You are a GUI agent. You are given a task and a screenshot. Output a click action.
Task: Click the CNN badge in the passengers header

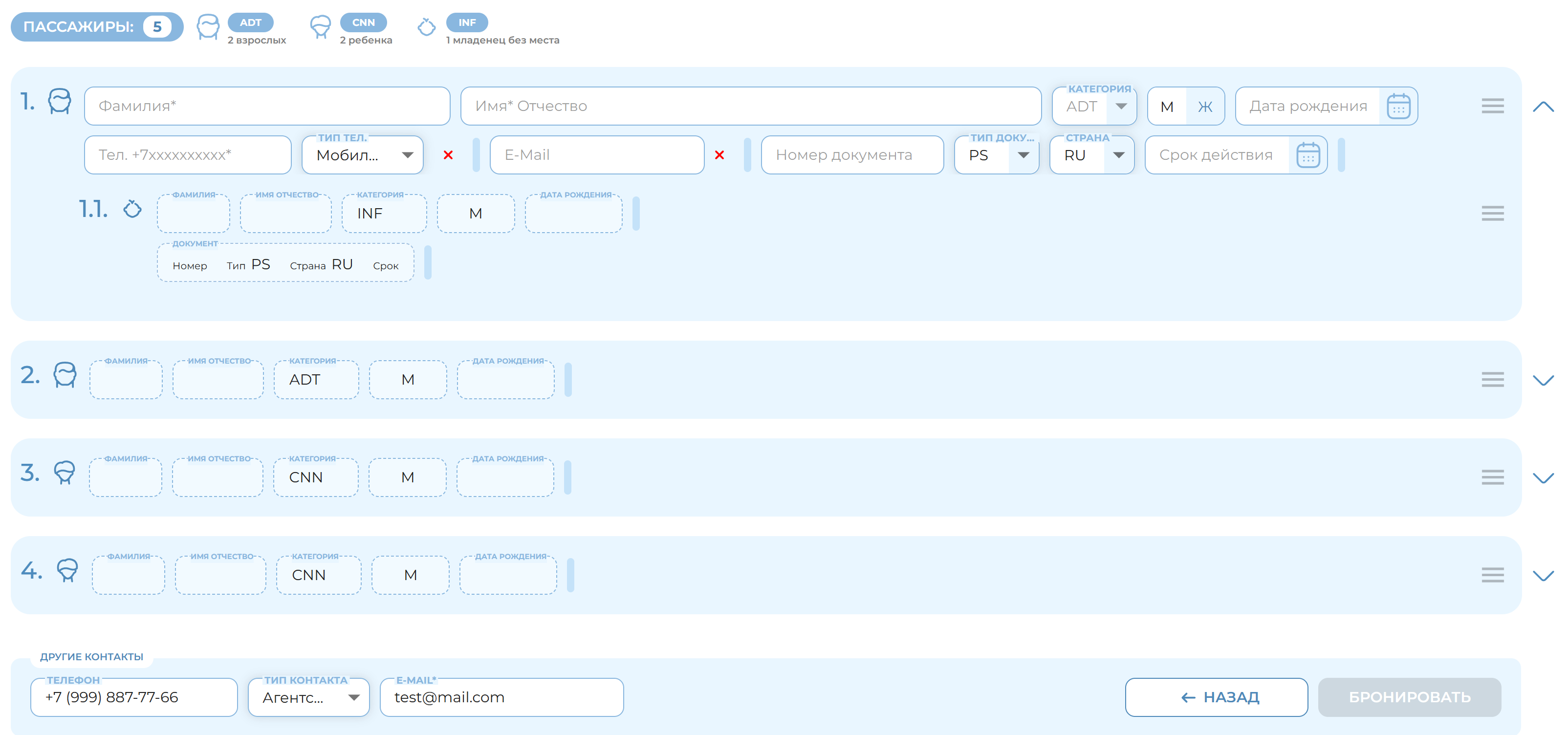click(363, 22)
